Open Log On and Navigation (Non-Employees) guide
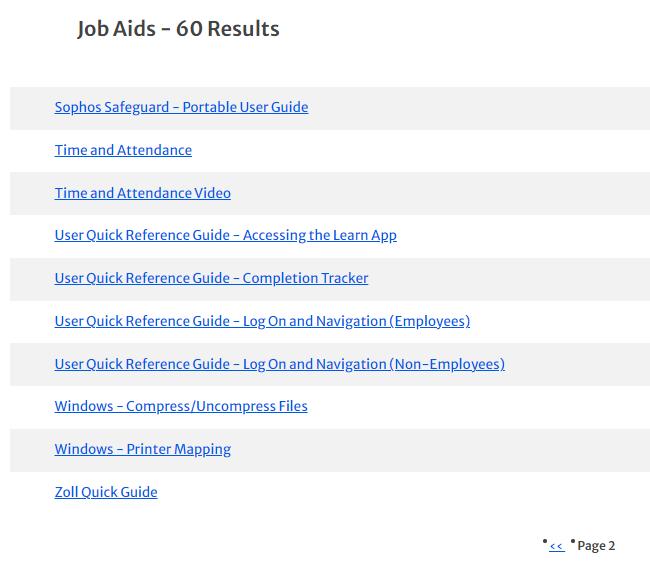 click(x=279, y=364)
